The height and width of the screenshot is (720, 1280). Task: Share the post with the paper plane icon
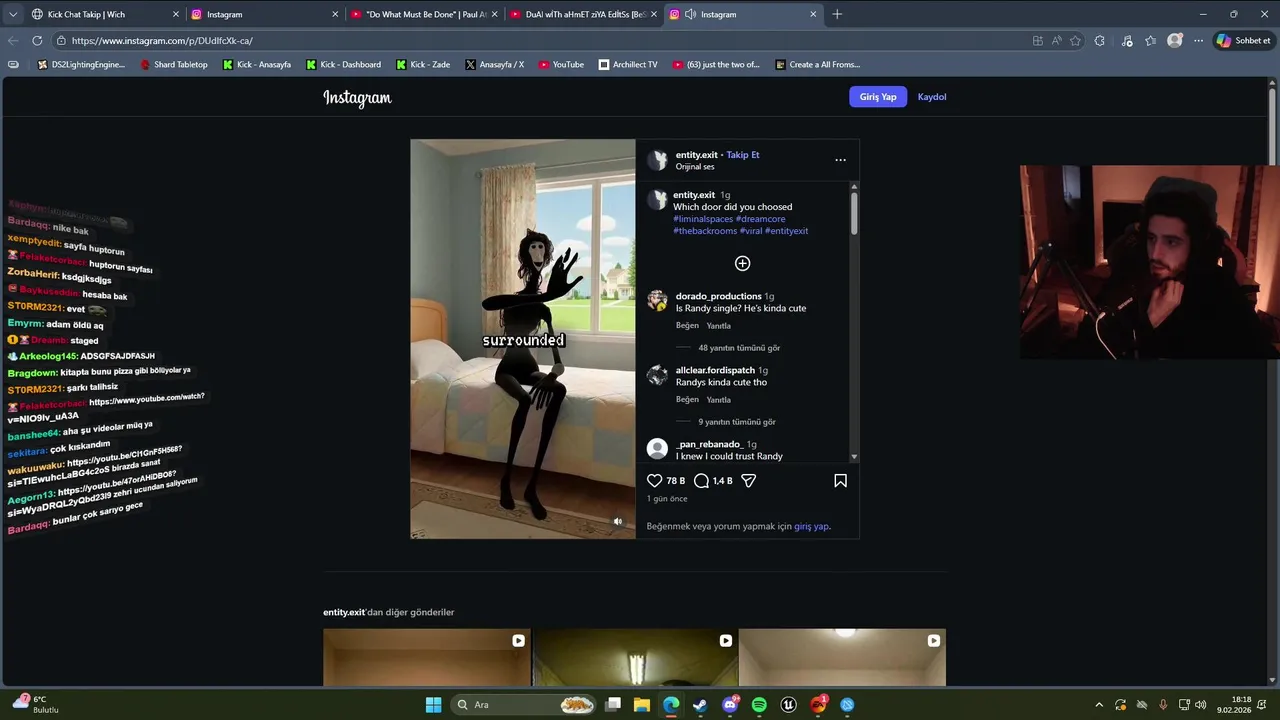[x=748, y=481]
